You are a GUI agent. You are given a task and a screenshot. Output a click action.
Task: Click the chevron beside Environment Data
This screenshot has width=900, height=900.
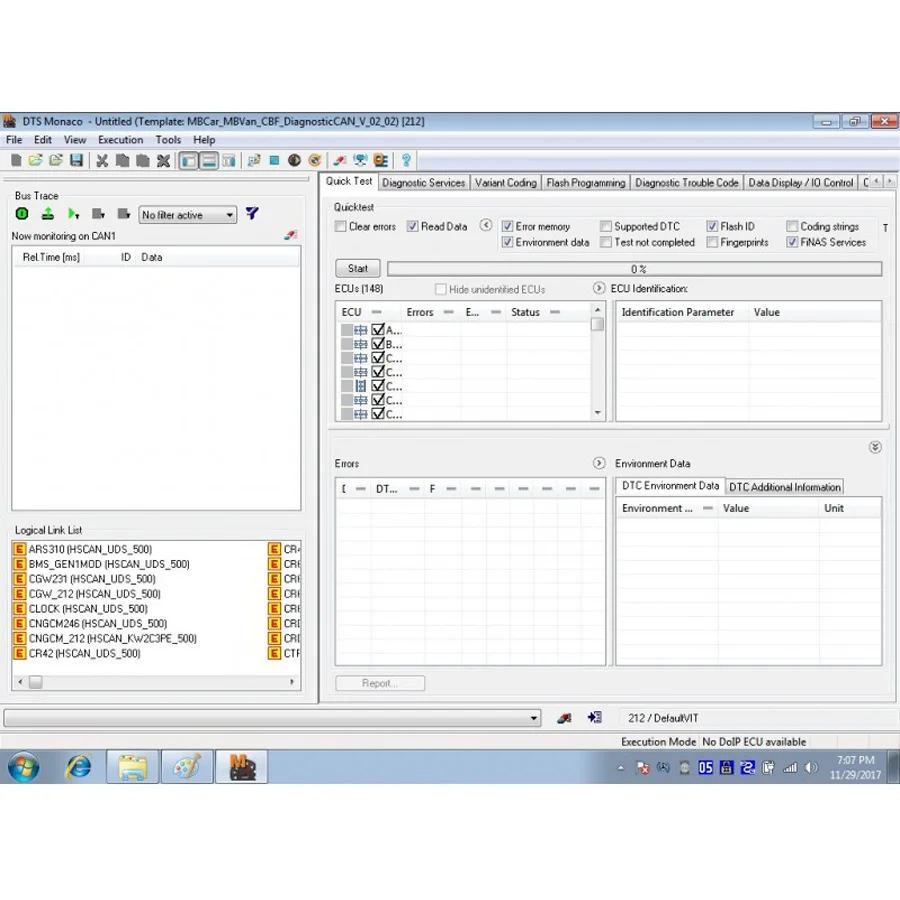tap(599, 463)
